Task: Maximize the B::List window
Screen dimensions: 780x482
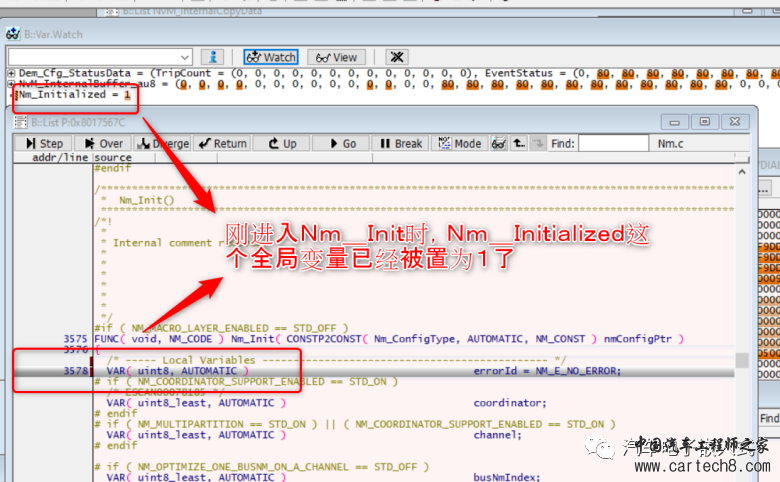Action: [704, 122]
